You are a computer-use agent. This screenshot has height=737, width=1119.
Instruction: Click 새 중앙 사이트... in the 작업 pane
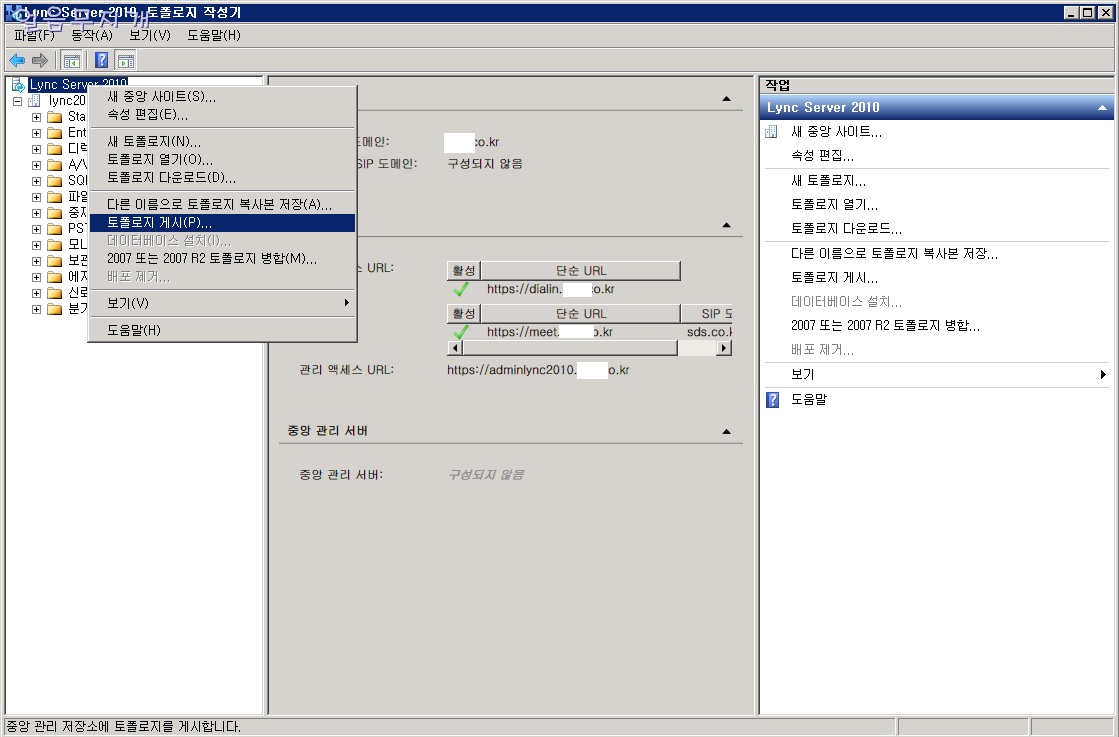pyautogui.click(x=836, y=132)
